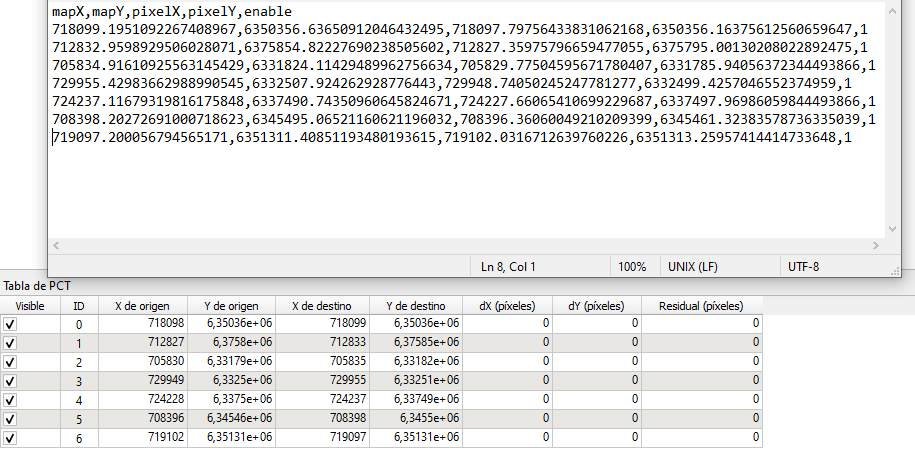Select X de origen cell 718098
915x458 pixels.
(142, 324)
